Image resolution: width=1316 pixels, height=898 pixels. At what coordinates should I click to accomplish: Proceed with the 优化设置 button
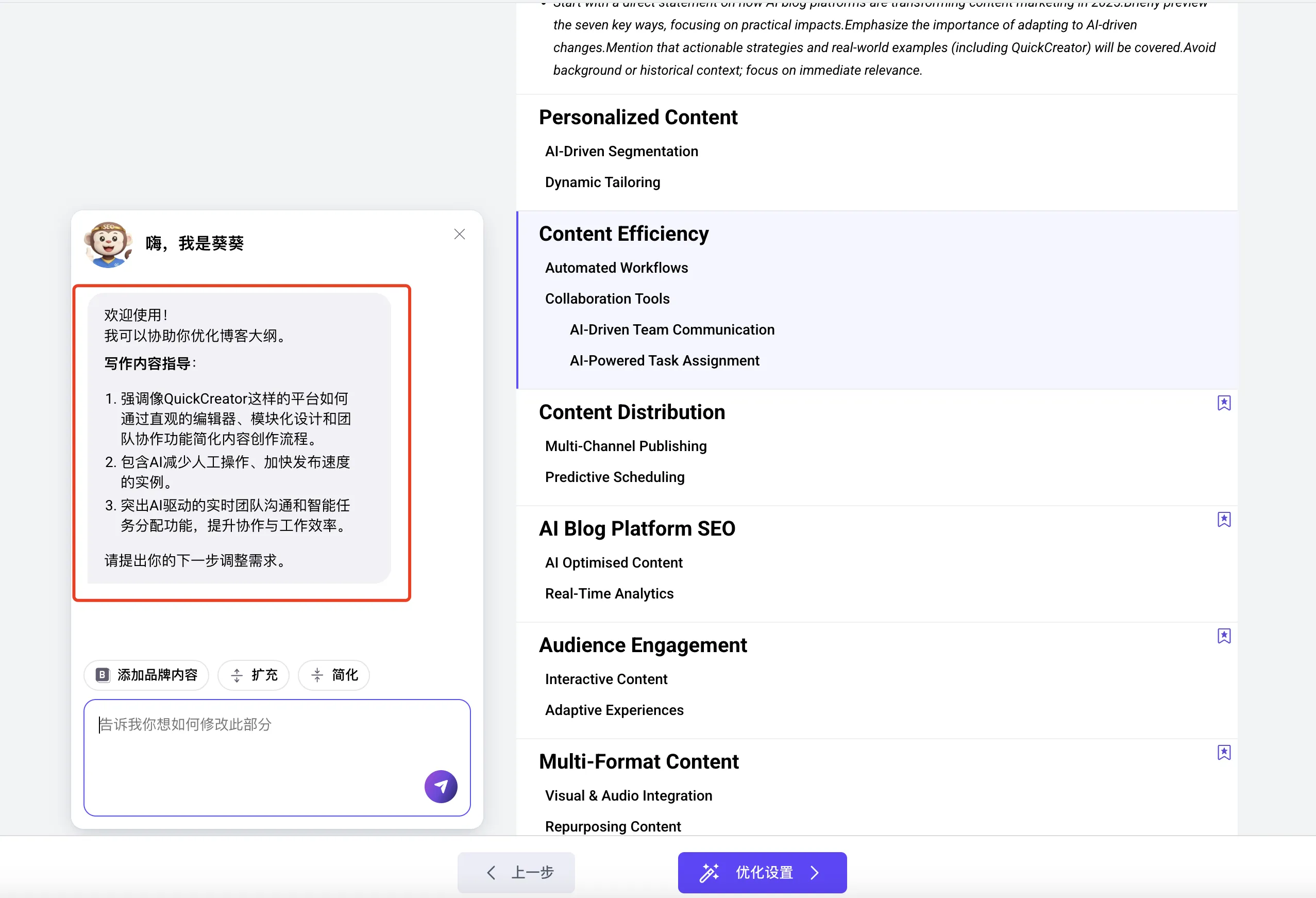[762, 872]
